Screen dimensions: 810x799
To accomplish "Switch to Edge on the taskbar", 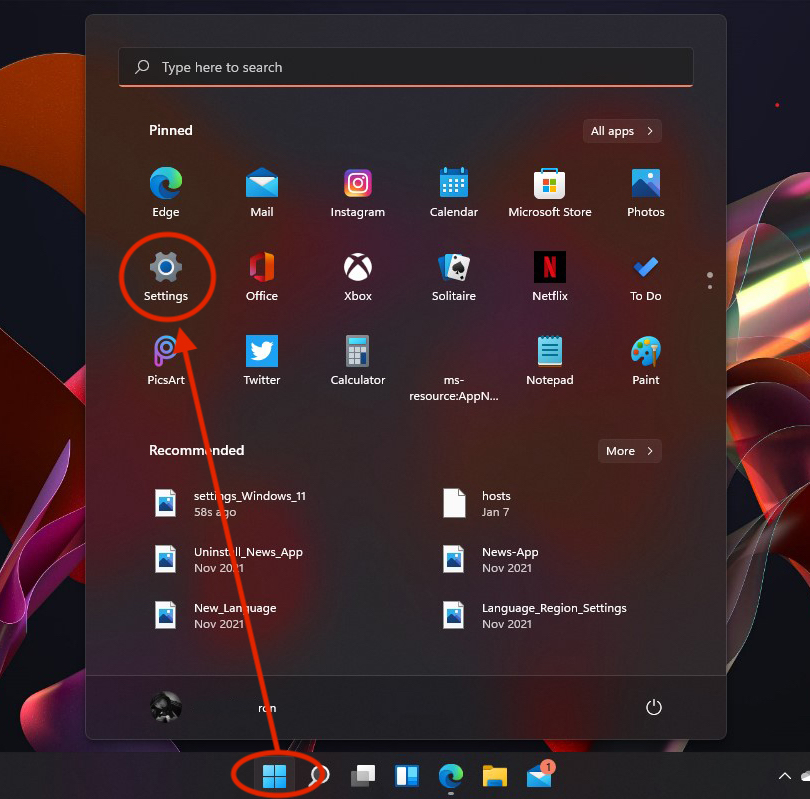I will [451, 776].
